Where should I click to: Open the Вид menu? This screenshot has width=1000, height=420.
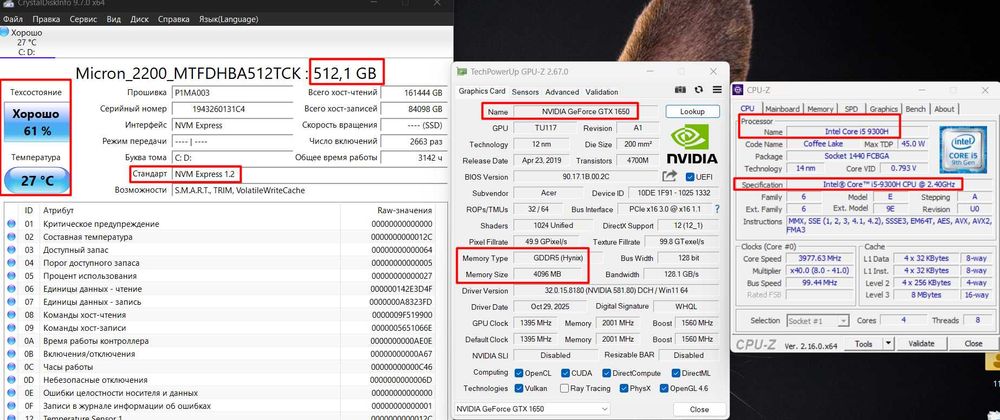(x=114, y=19)
